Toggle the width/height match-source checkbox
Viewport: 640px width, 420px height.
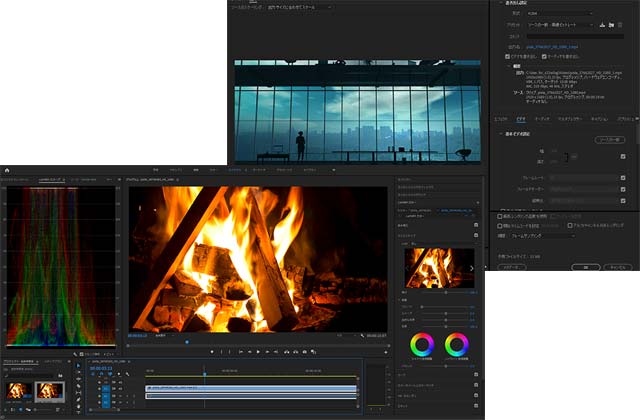click(623, 156)
